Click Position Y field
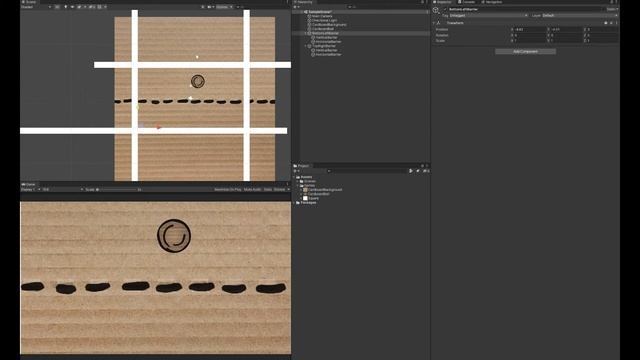 point(566,29)
